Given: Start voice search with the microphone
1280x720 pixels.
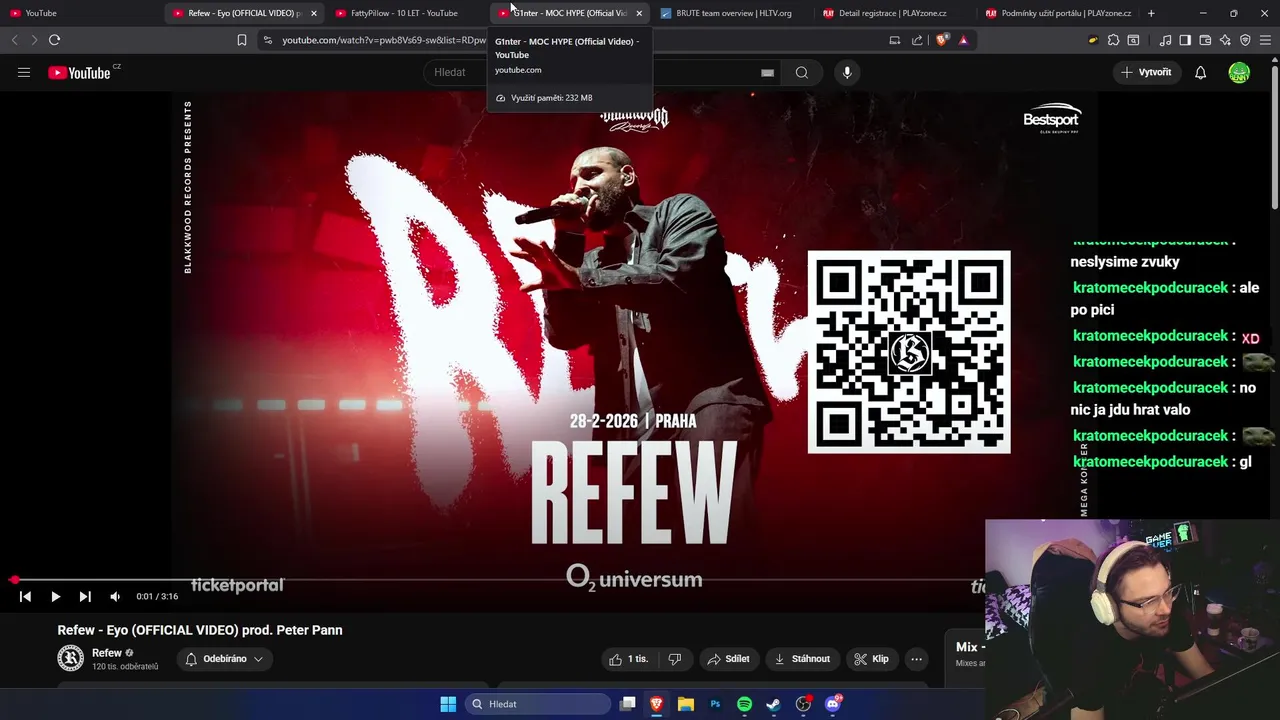Looking at the screenshot, I should (847, 72).
